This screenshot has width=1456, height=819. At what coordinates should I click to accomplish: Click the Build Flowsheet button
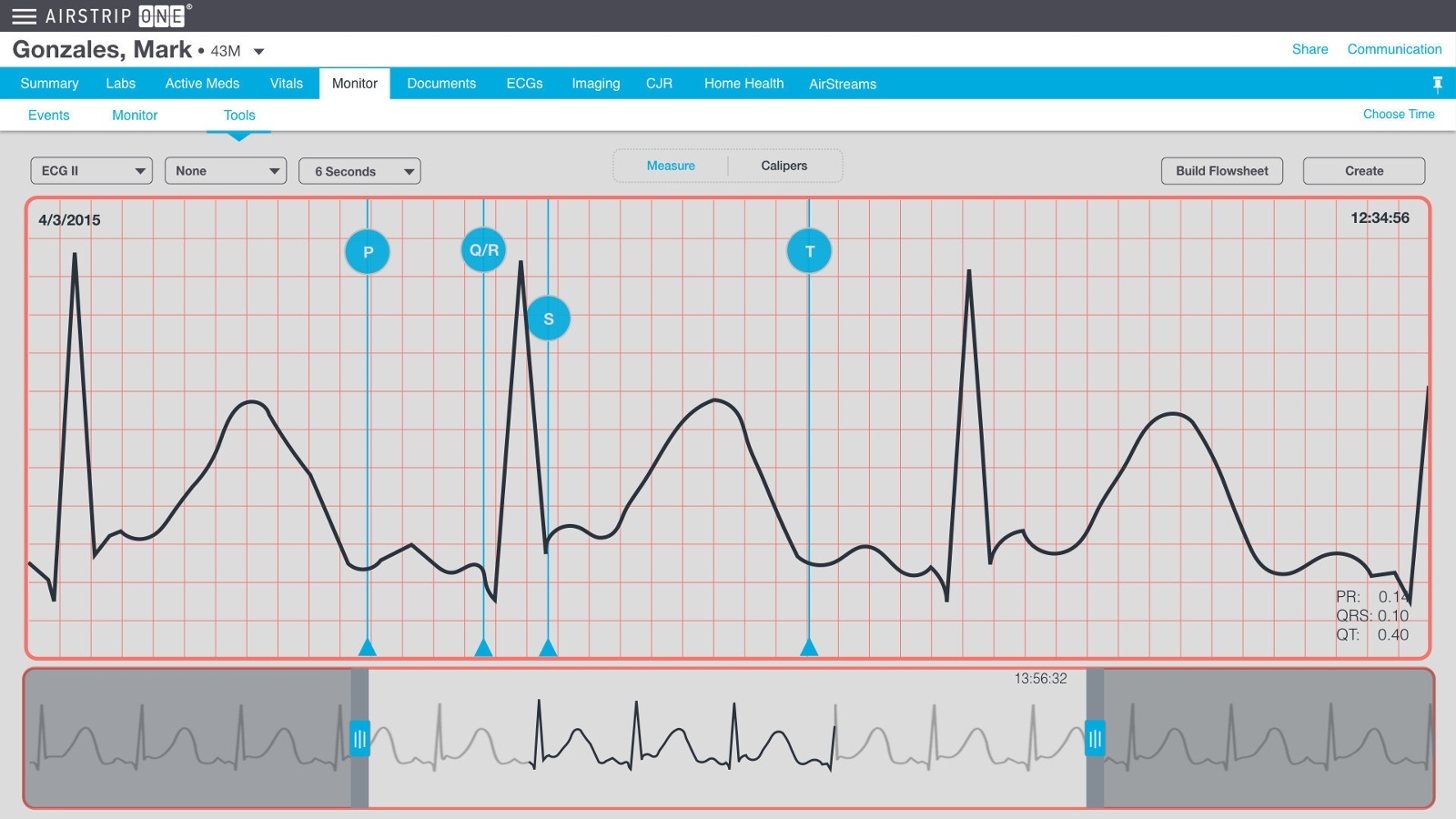(x=1222, y=171)
